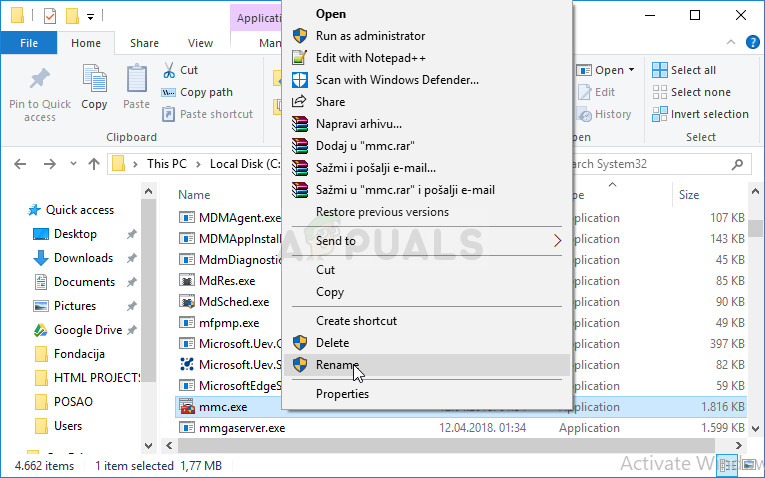Screen dimensions: 765x478
Task: Click the Pin to Quick access icon
Action: pos(40,79)
